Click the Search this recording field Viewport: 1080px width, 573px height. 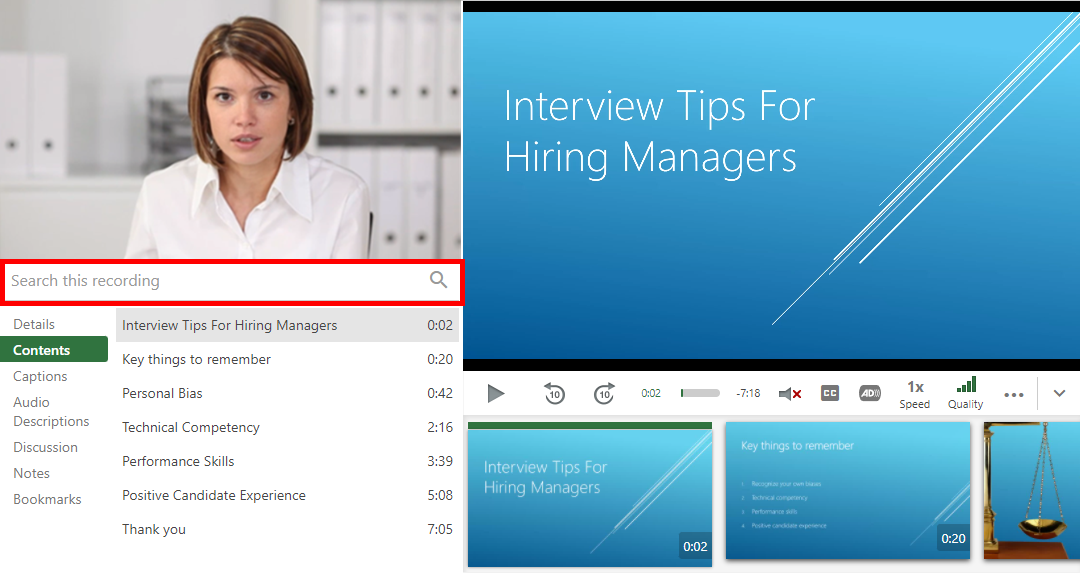232,281
